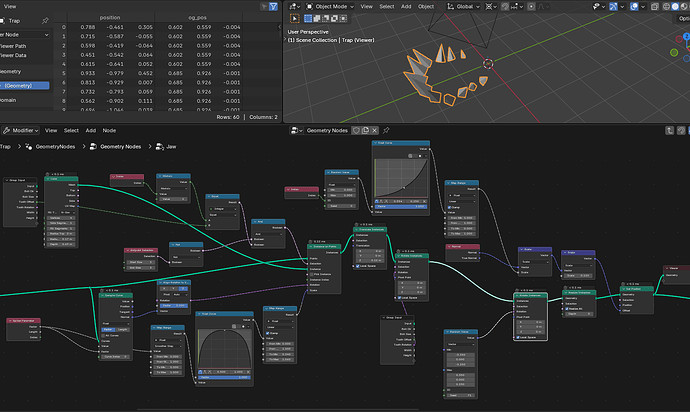Click Jaw breadcrumb

(x=171, y=147)
